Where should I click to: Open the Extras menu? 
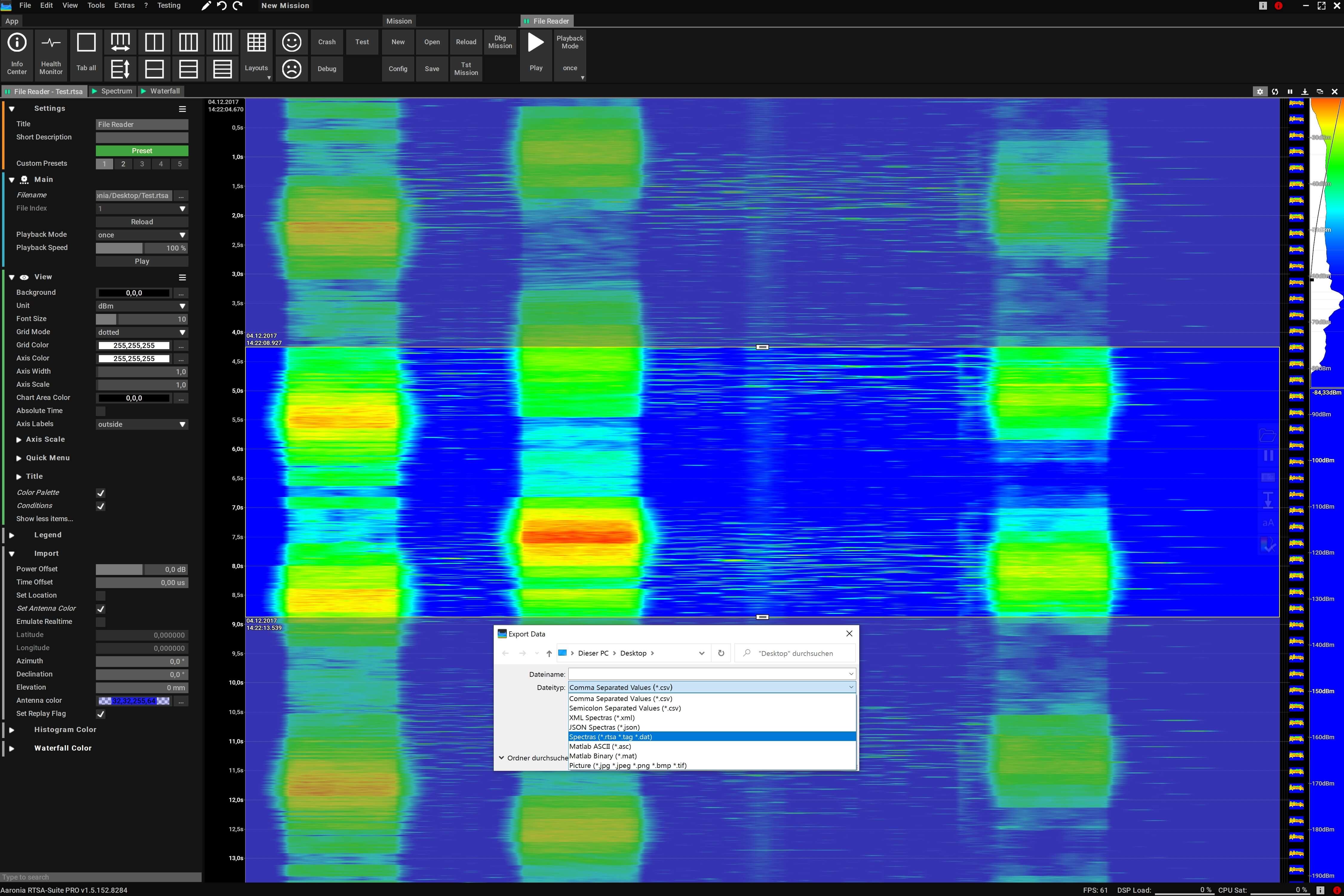point(124,6)
